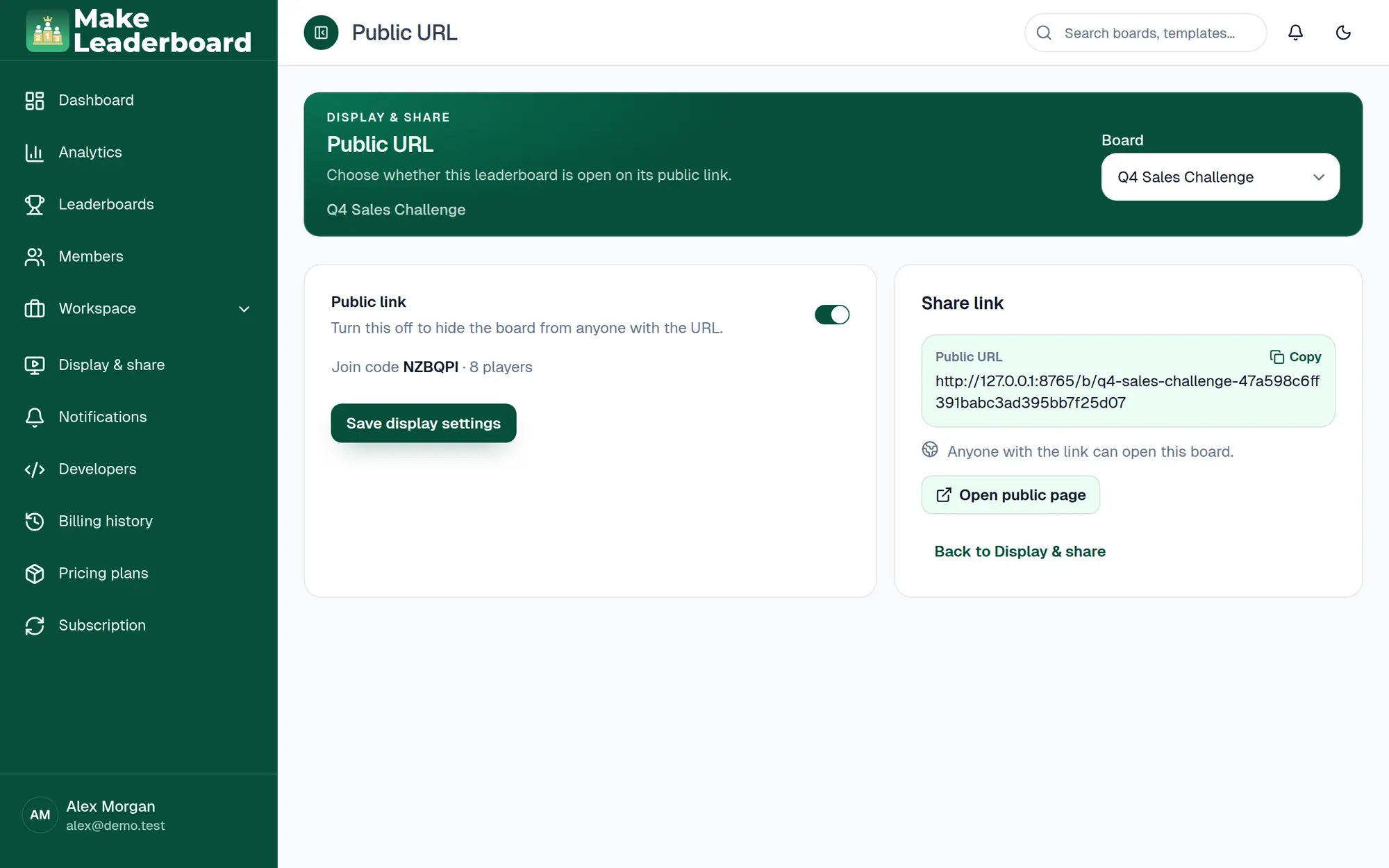Open the Board dropdown Q4 Sales Challenge
Image resolution: width=1389 pixels, height=868 pixels.
click(1220, 177)
